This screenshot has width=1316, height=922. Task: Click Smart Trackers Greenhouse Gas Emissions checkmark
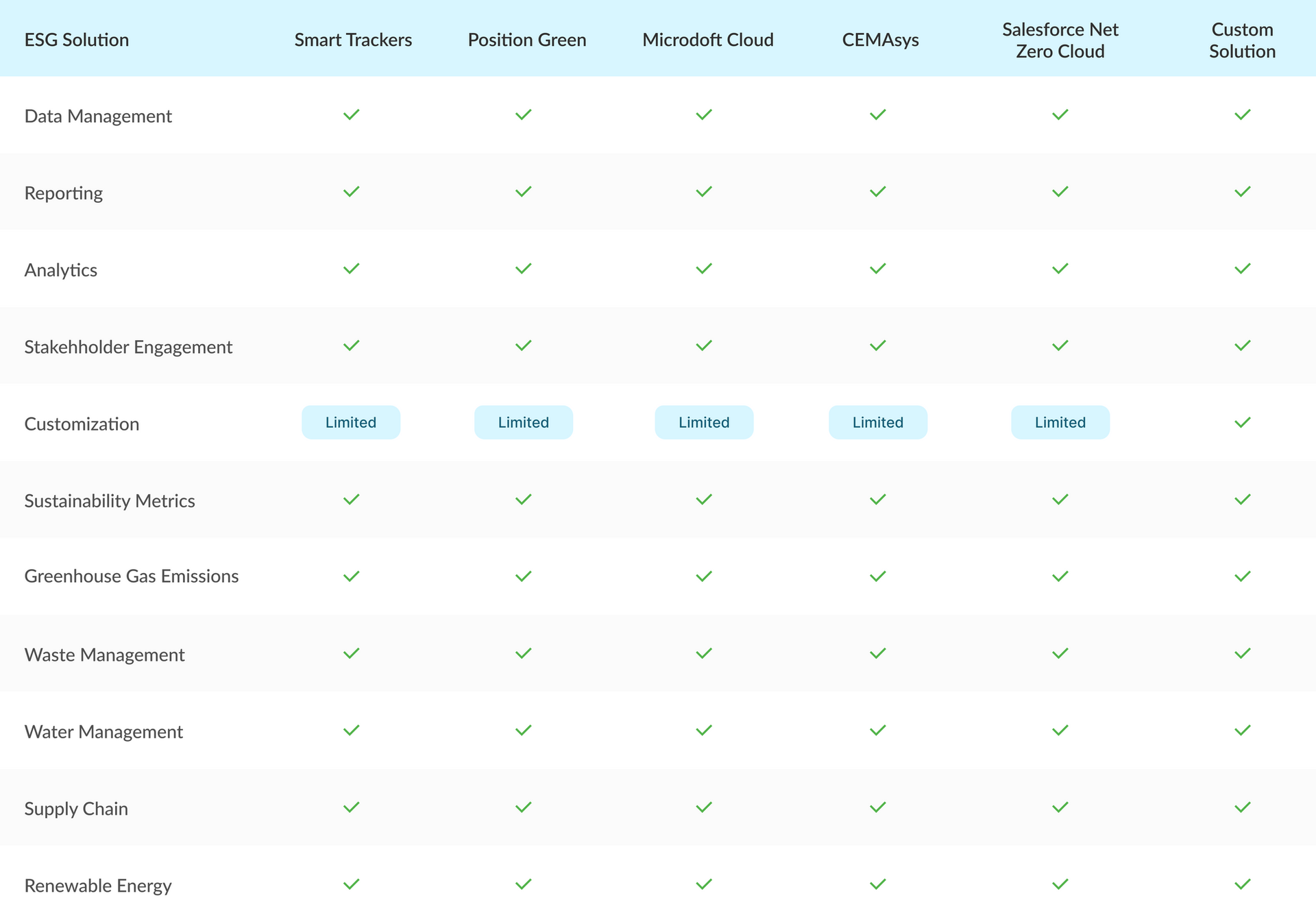coord(351,576)
